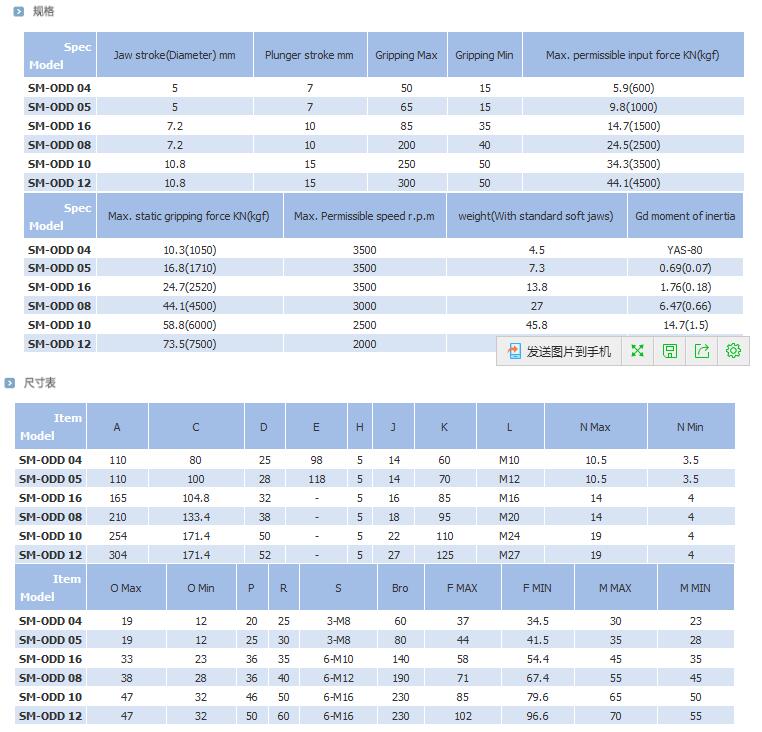Select the input force value 24.5(2500)
Viewport: 762px width, 732px height.
click(634, 145)
